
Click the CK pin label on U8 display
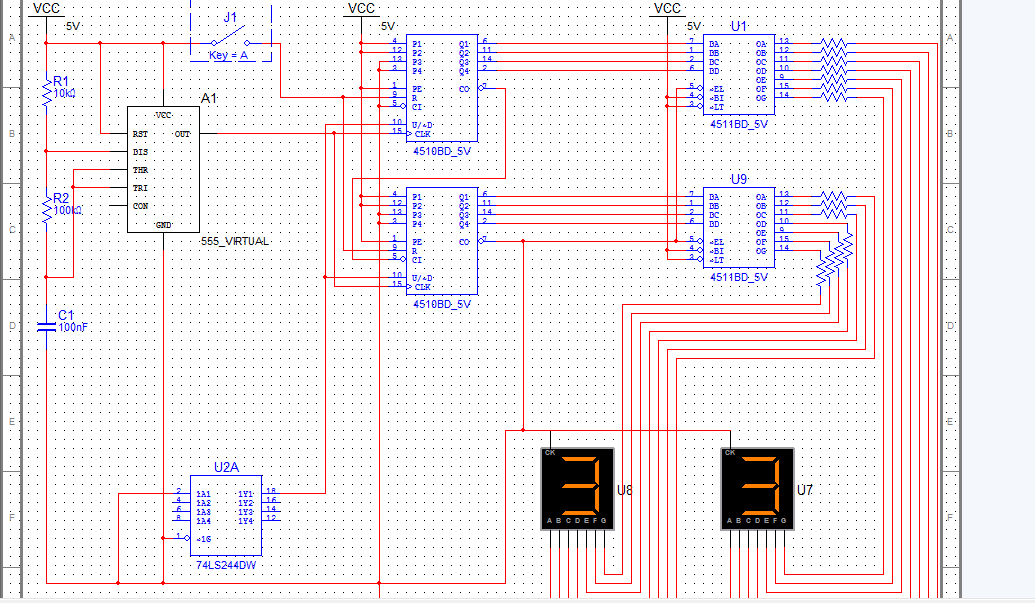coord(550,453)
